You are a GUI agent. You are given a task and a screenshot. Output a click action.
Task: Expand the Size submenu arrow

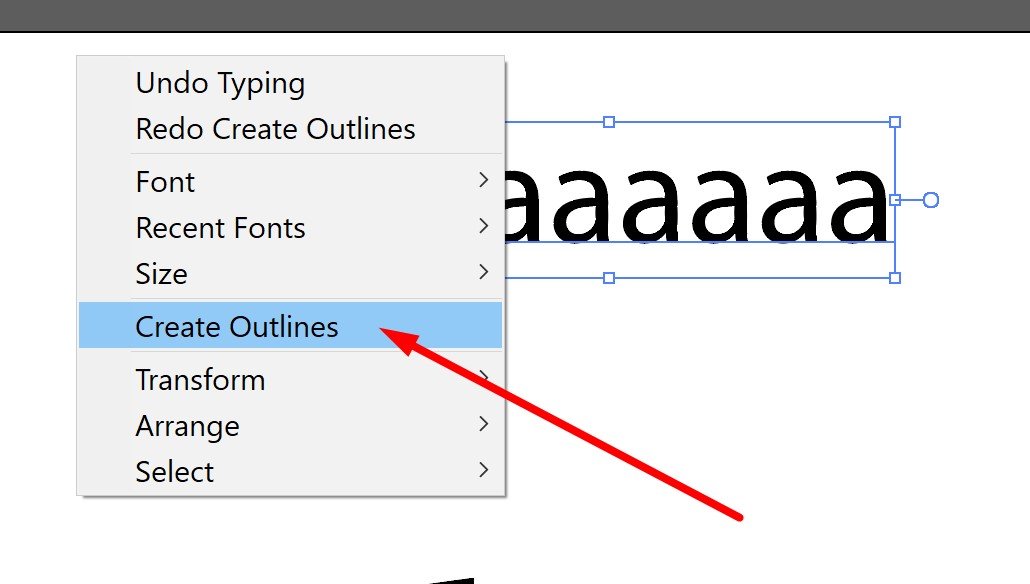(x=484, y=272)
